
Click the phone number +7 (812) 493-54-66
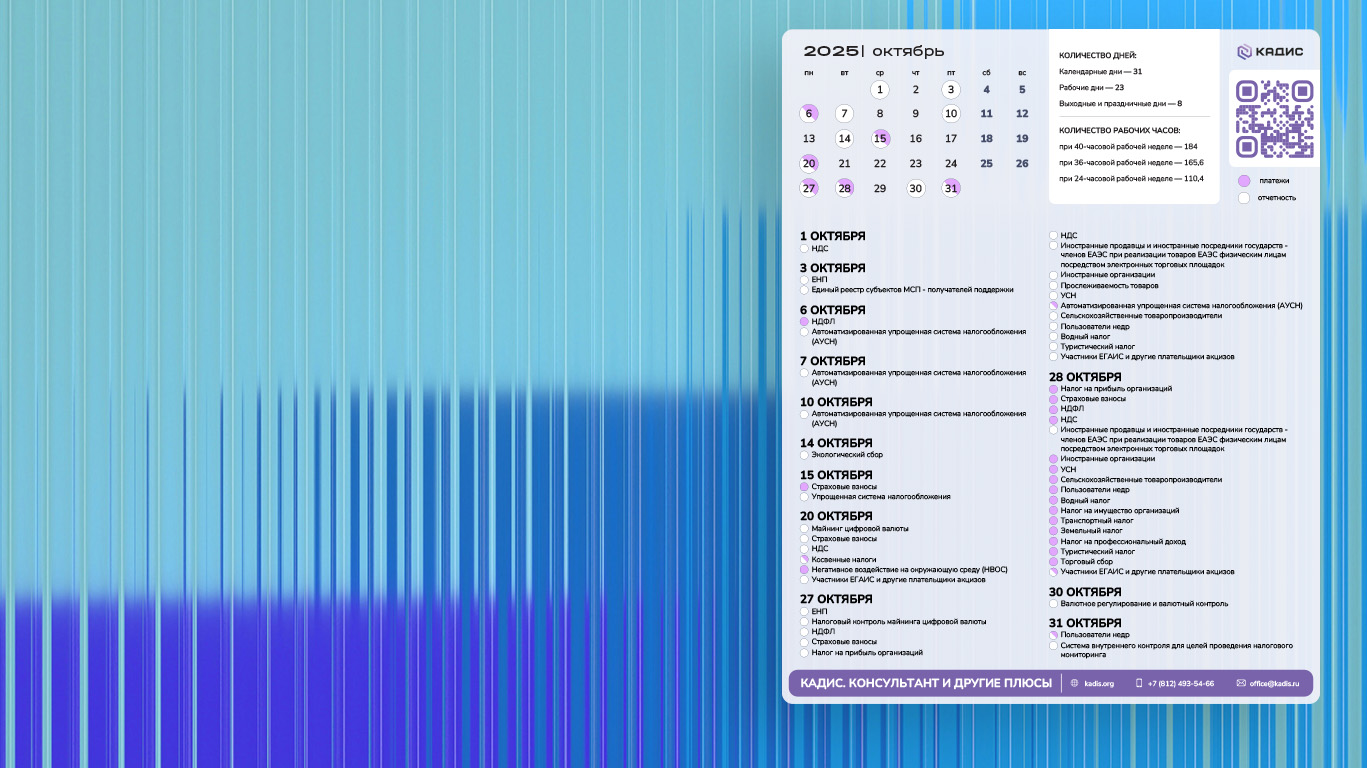(1180, 683)
